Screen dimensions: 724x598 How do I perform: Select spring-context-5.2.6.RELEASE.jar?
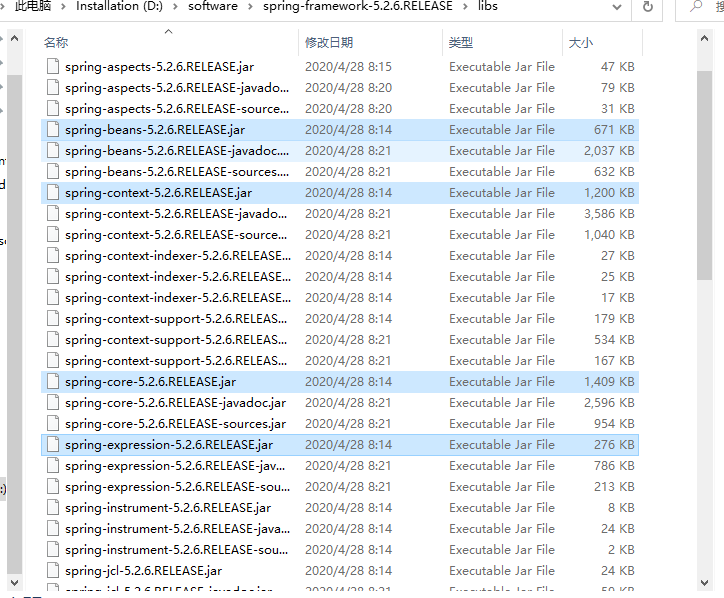tap(340, 193)
